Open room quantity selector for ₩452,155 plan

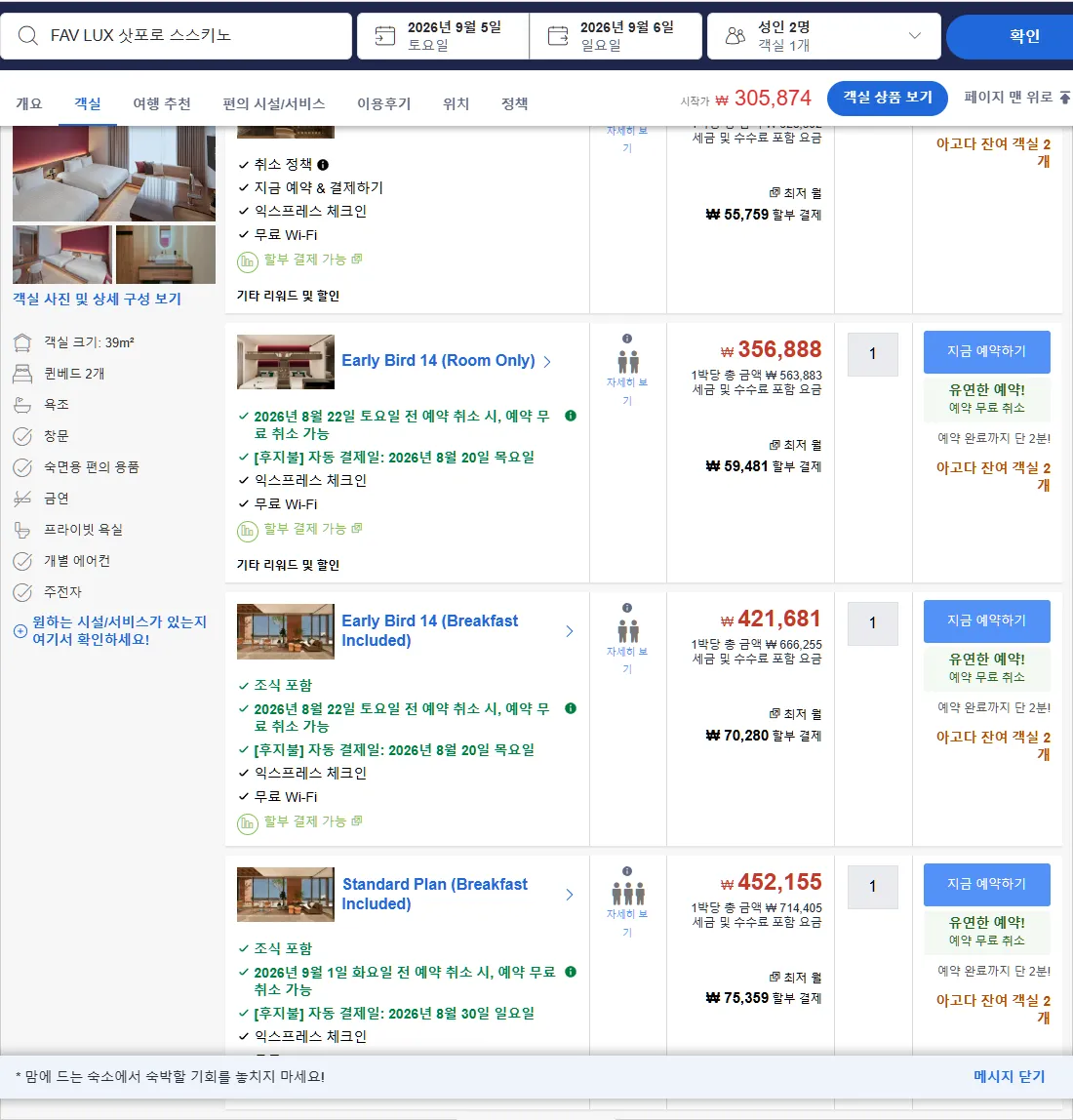click(872, 887)
